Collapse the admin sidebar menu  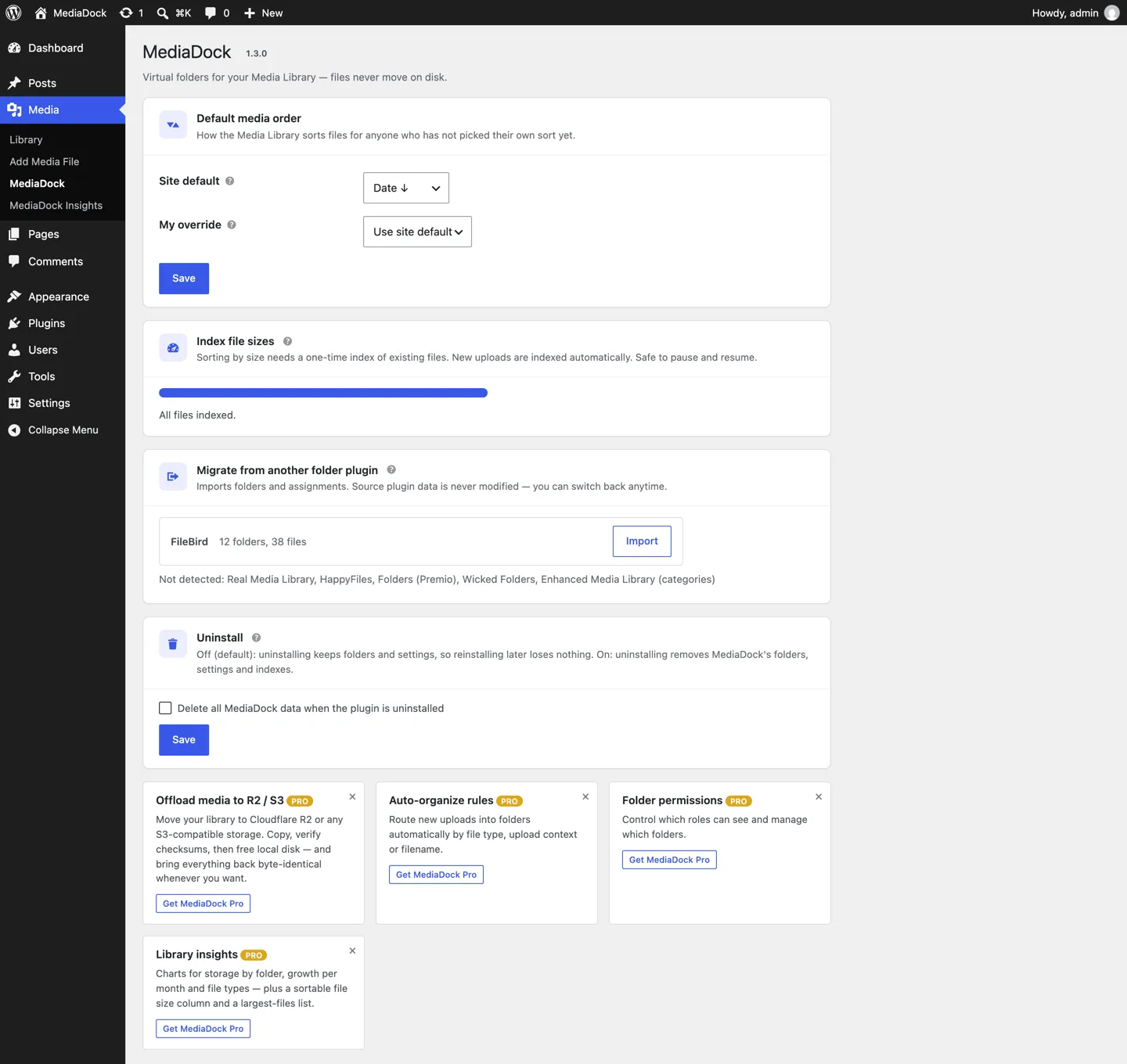tap(63, 430)
